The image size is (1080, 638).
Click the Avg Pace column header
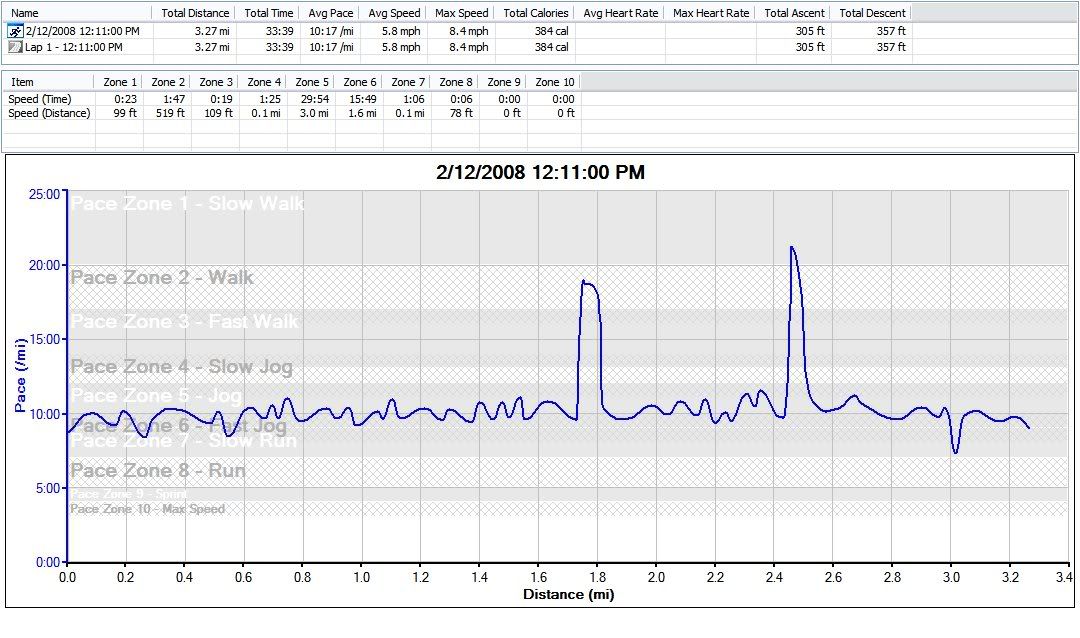point(328,13)
